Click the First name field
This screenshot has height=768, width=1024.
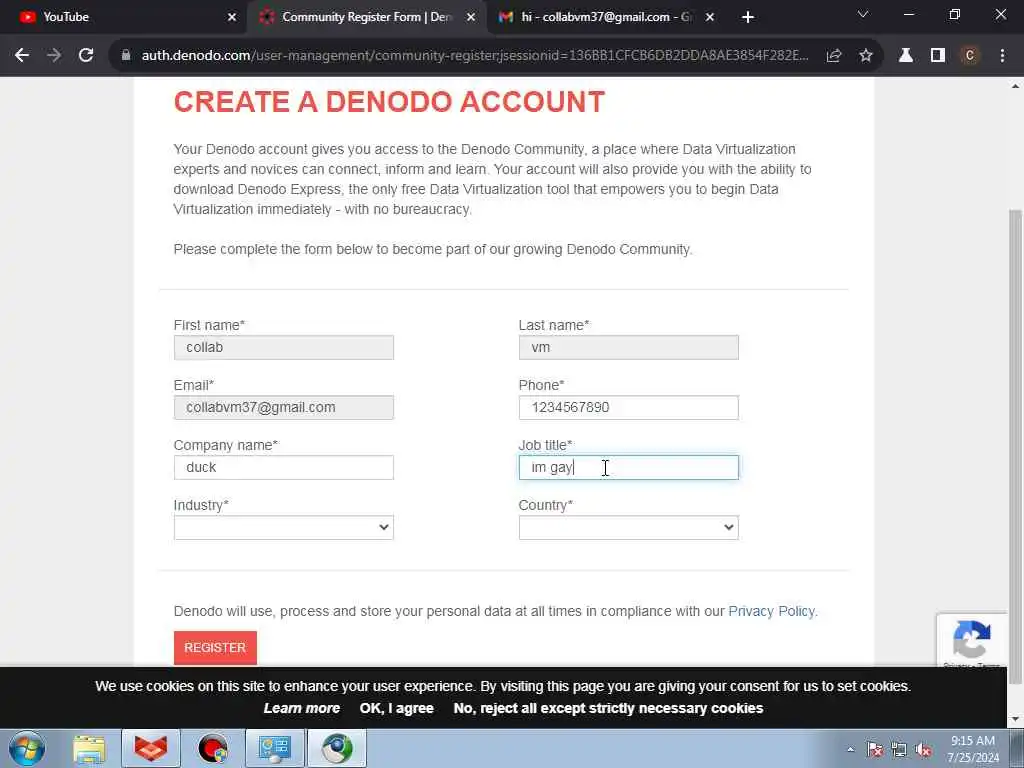tap(283, 347)
